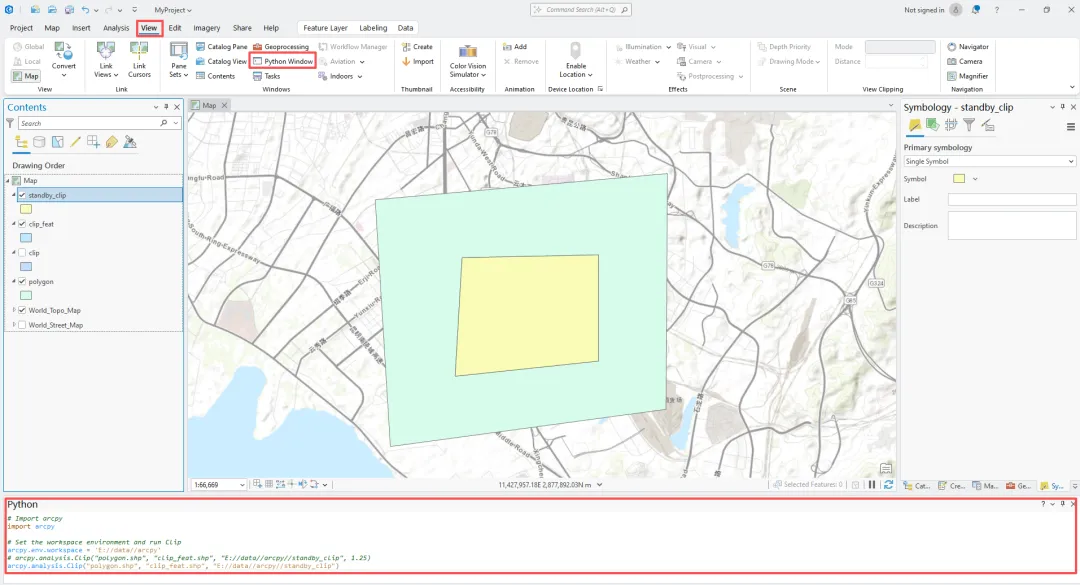Image resolution: width=1080 pixels, height=585 pixels.
Task: Switch to the Insert ribbon tab
Action: click(x=81, y=28)
